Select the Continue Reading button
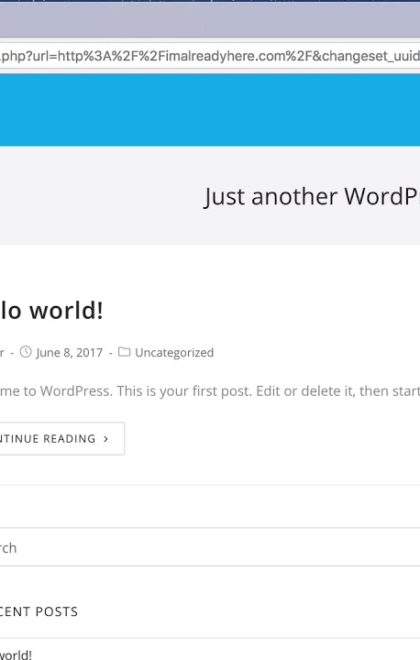This screenshot has height=660, width=420. [x=62, y=439]
